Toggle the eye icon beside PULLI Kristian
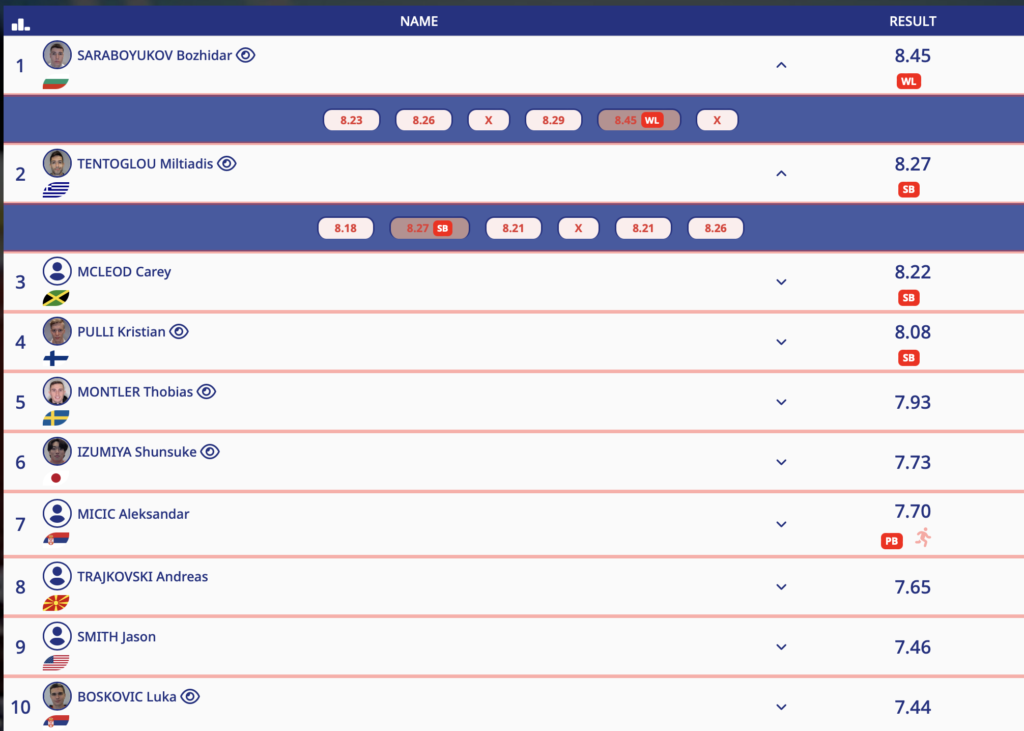Screen dimensions: 1024x731 [179, 331]
